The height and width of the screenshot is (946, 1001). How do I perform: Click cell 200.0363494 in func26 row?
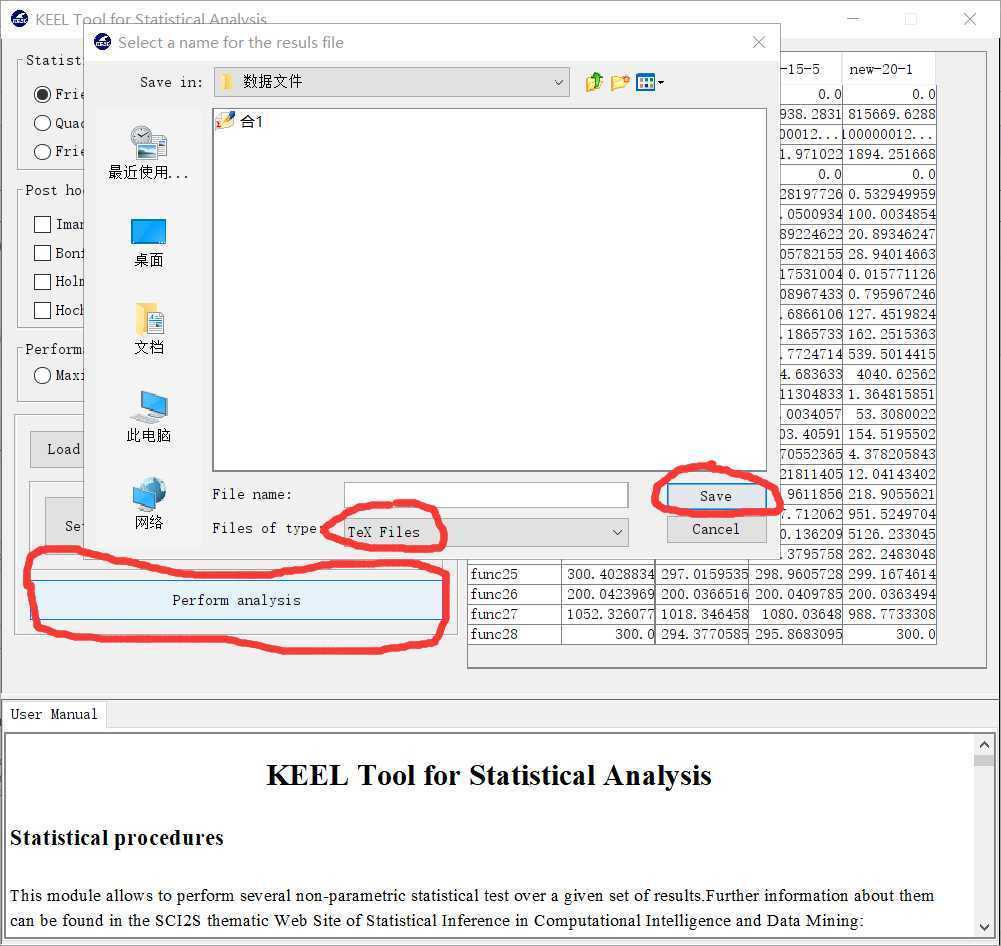(889, 594)
